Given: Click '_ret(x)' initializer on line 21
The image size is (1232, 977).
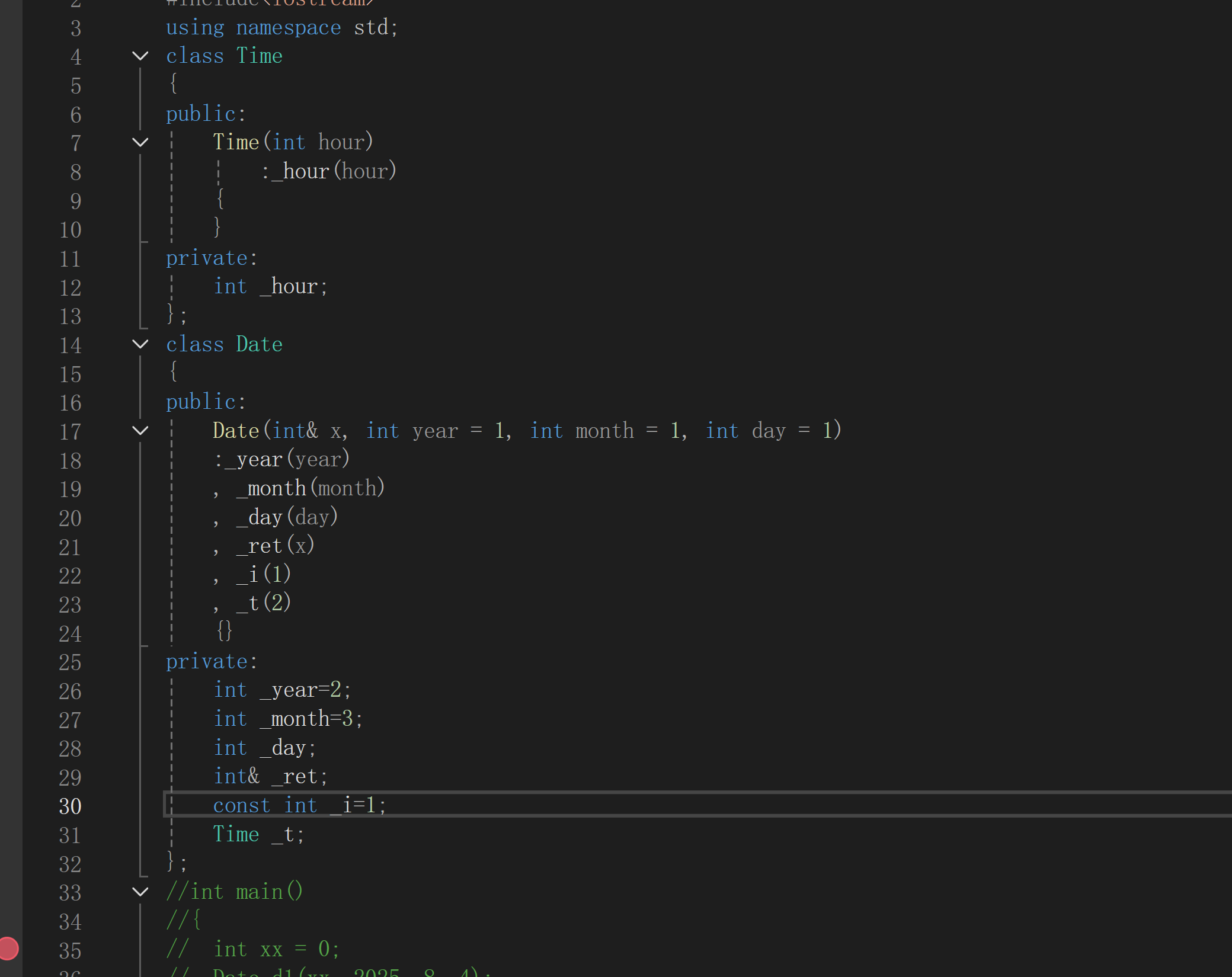Looking at the screenshot, I should tap(276, 546).
